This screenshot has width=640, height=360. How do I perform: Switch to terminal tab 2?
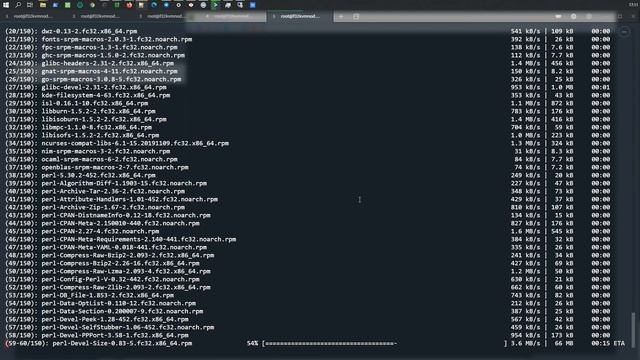[x=99, y=16]
